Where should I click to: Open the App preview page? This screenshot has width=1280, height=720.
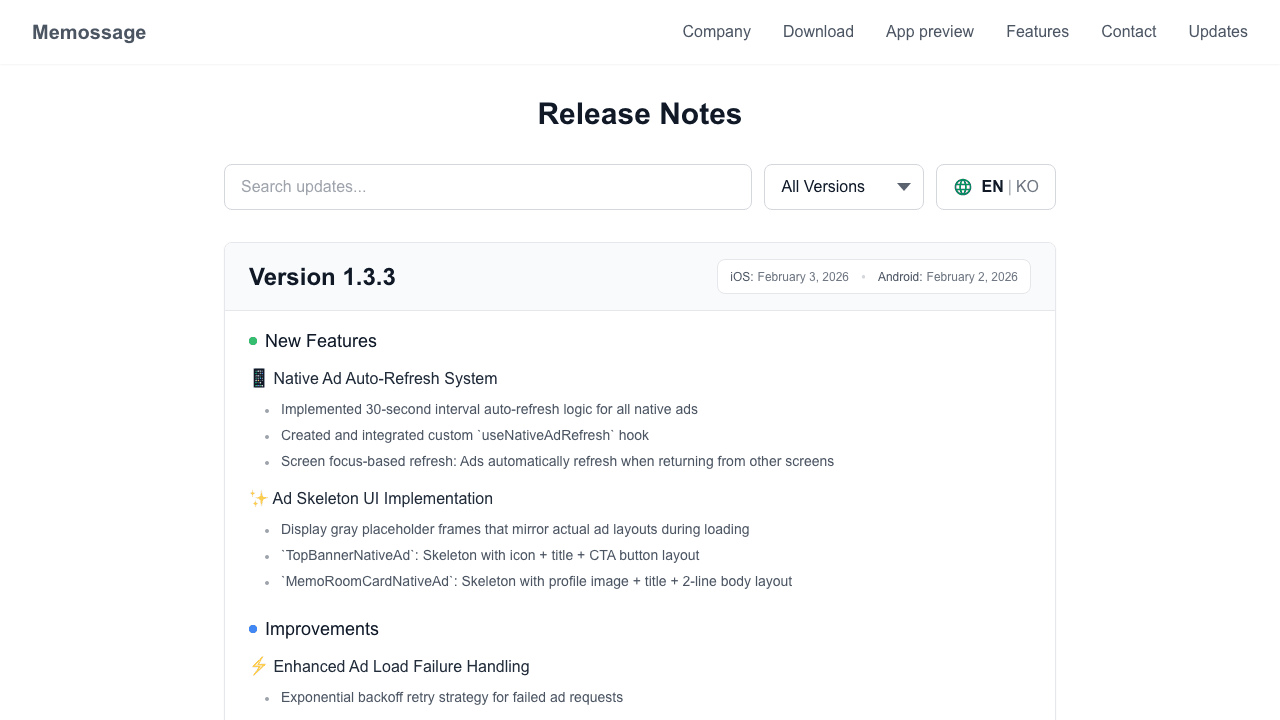(930, 32)
